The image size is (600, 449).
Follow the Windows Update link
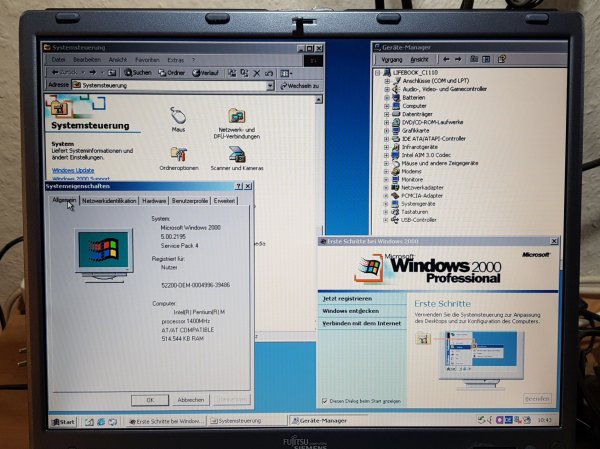point(73,170)
